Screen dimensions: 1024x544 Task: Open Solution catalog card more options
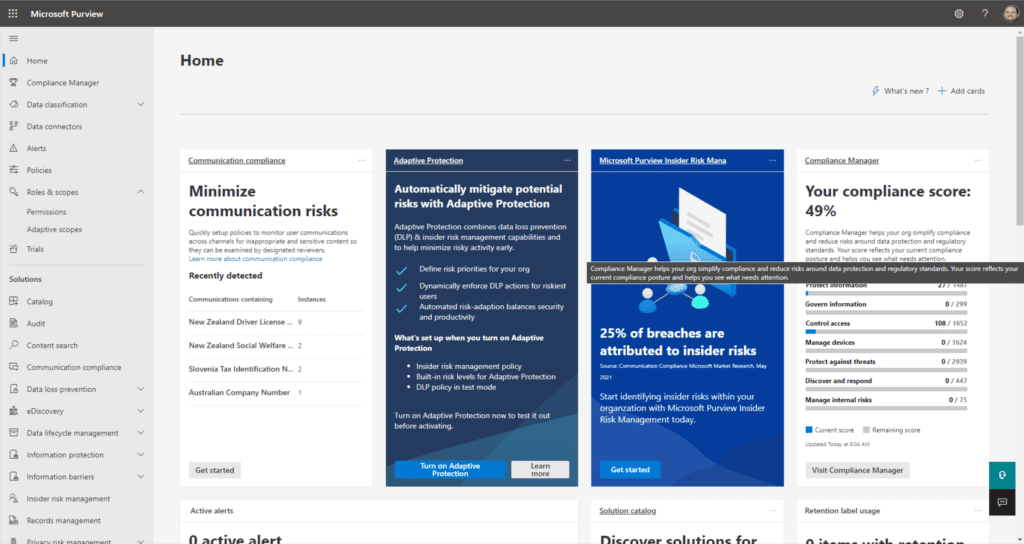pyautogui.click(x=773, y=511)
